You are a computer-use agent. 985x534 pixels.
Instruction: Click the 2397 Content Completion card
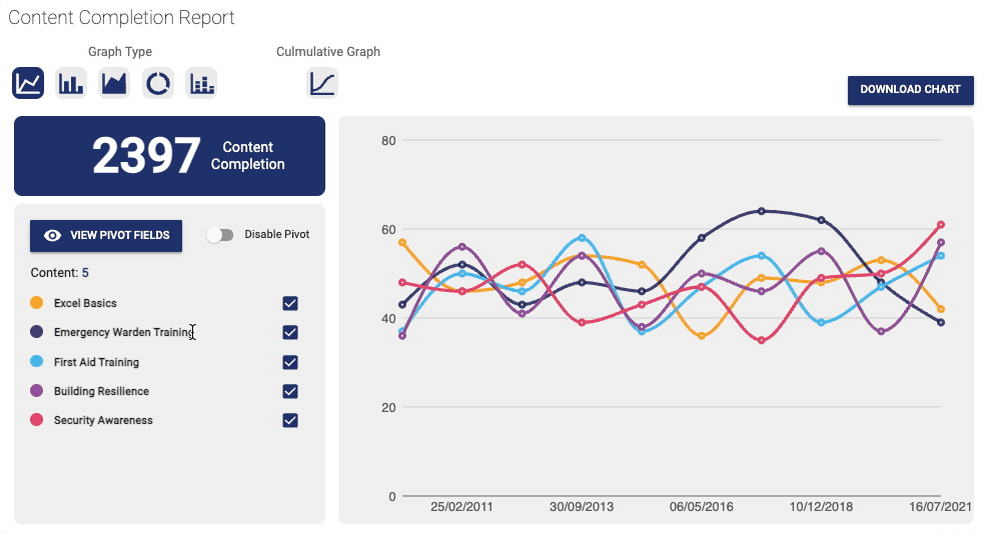(170, 156)
